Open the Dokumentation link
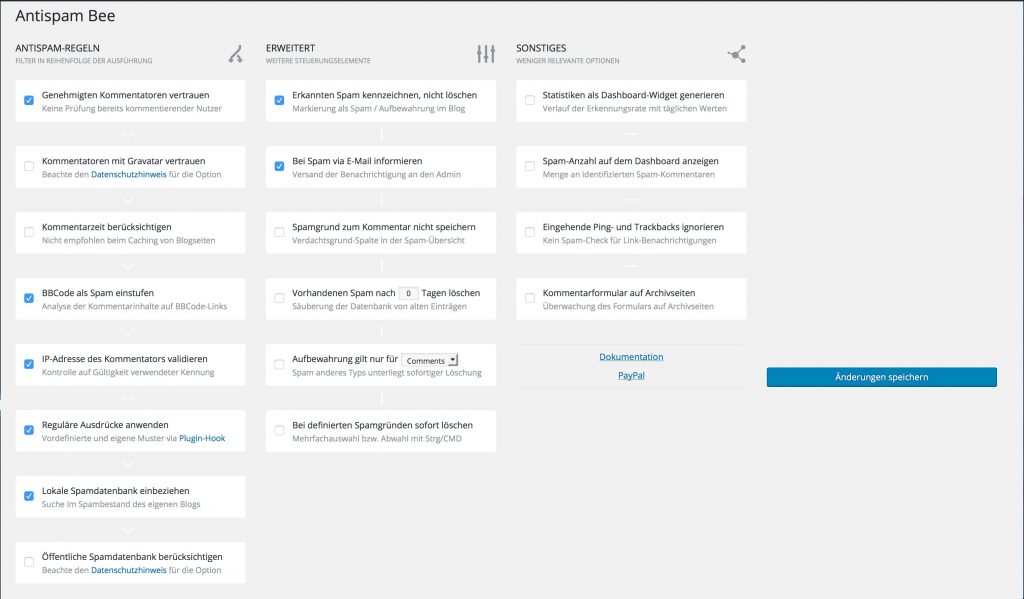This screenshot has height=599, width=1024. click(x=631, y=356)
